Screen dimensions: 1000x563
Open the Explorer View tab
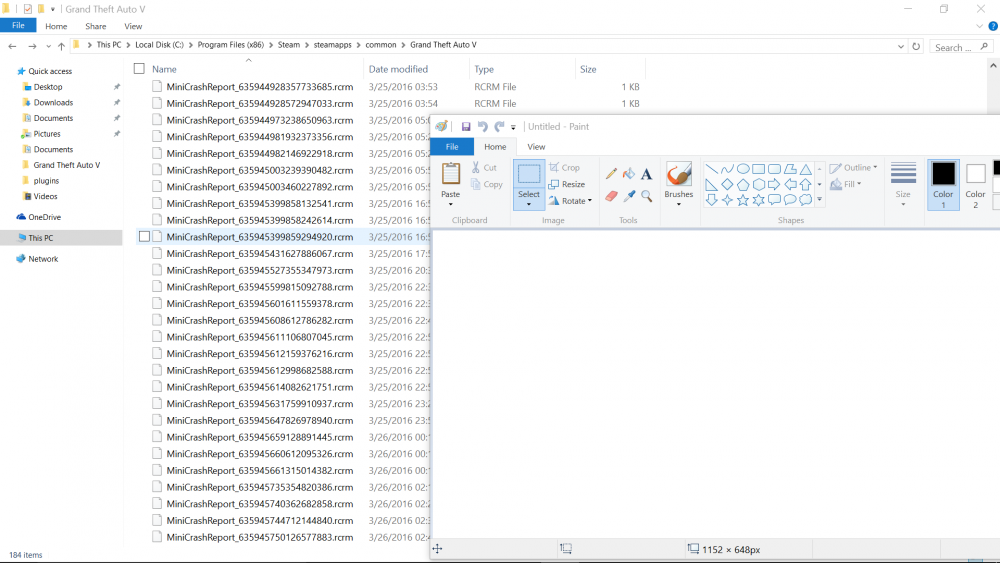[133, 26]
